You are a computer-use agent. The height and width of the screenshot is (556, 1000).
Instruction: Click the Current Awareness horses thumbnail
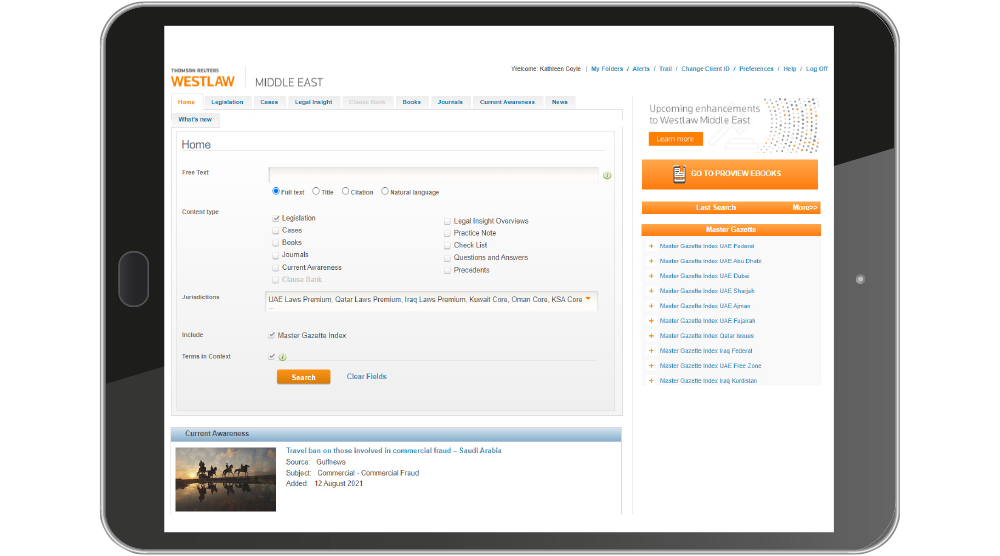coord(225,478)
